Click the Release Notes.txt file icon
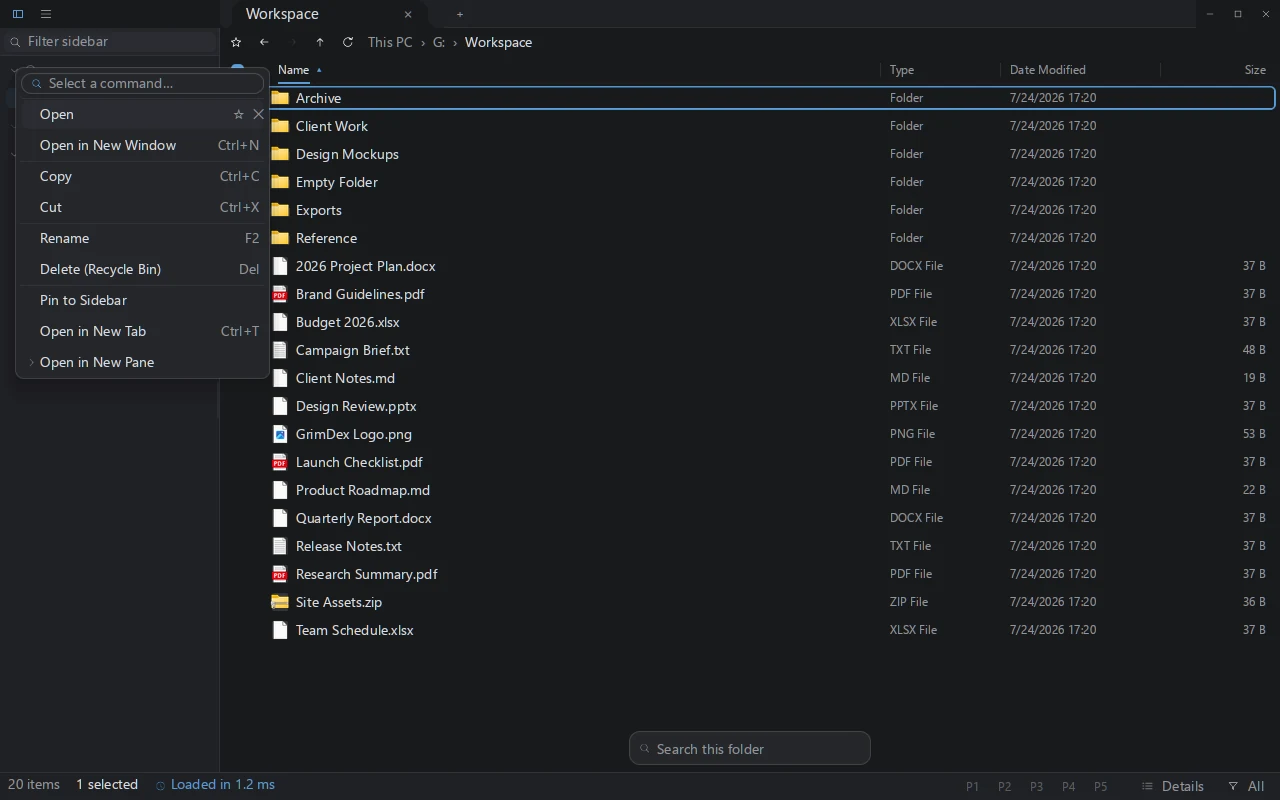The width and height of the screenshot is (1280, 800). tap(280, 546)
